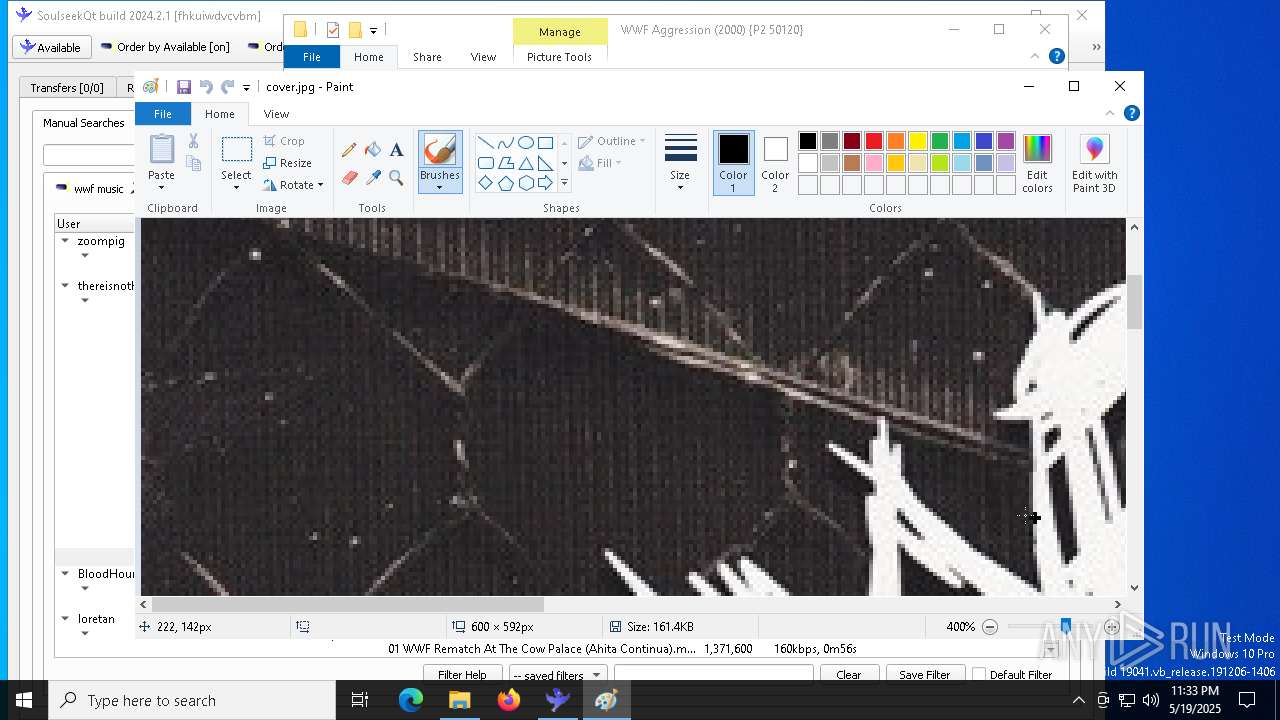The image size is (1280, 720).
Task: Select the Magnifier tool
Action: pyautogui.click(x=396, y=178)
